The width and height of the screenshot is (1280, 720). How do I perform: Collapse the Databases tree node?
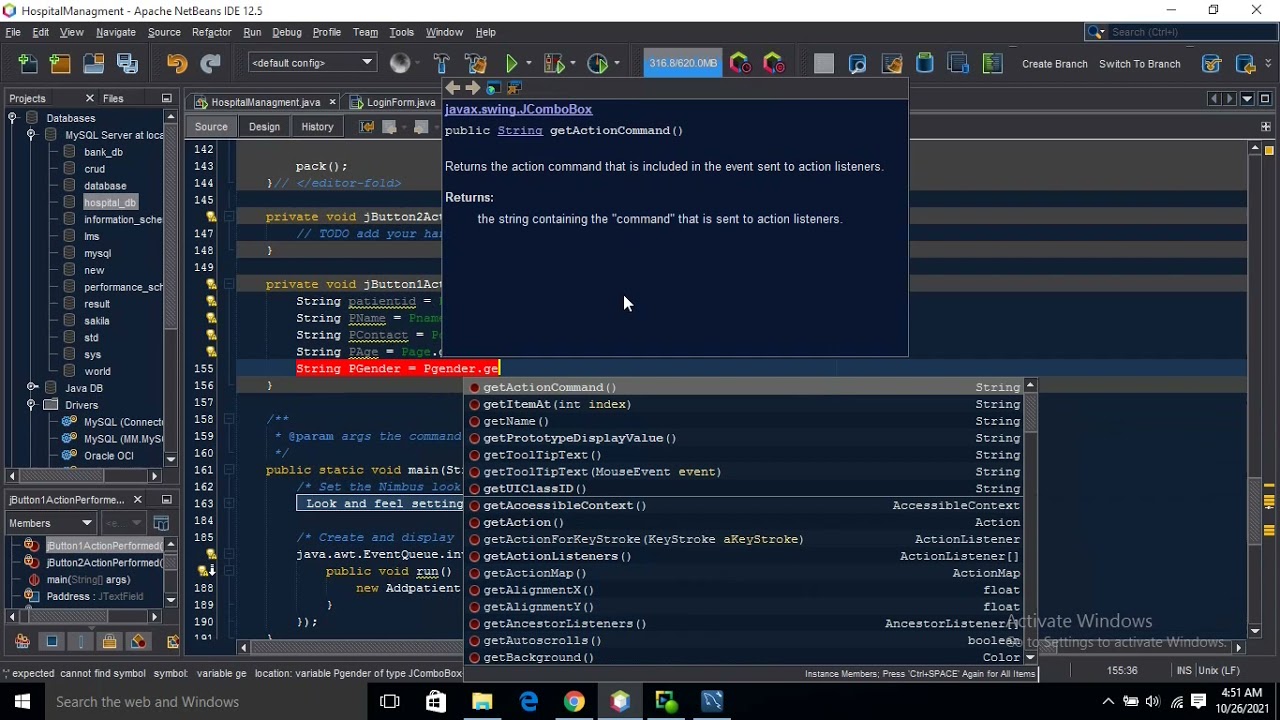pos(13,118)
